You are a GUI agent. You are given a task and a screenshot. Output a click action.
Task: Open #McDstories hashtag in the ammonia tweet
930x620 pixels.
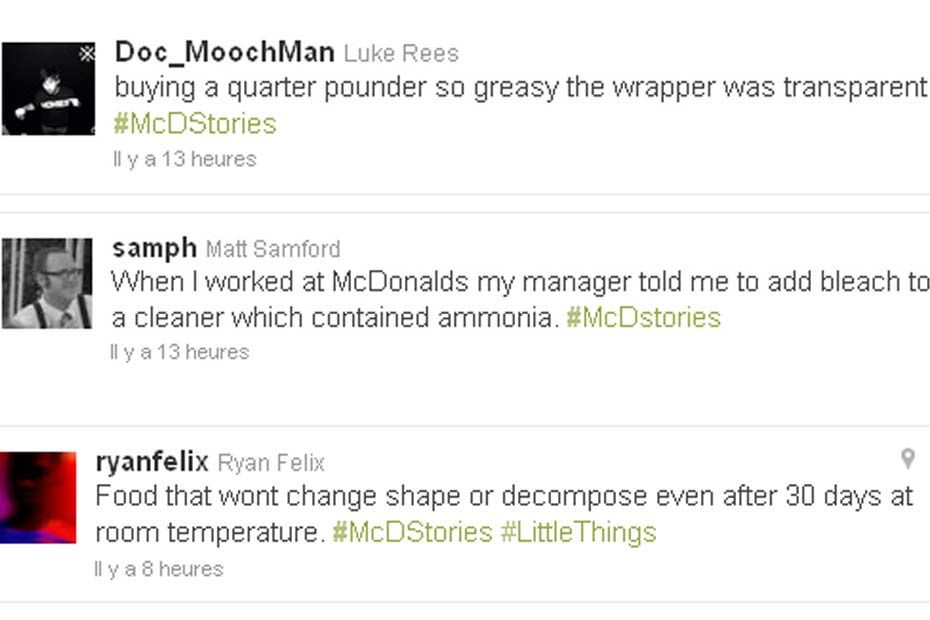click(x=643, y=318)
